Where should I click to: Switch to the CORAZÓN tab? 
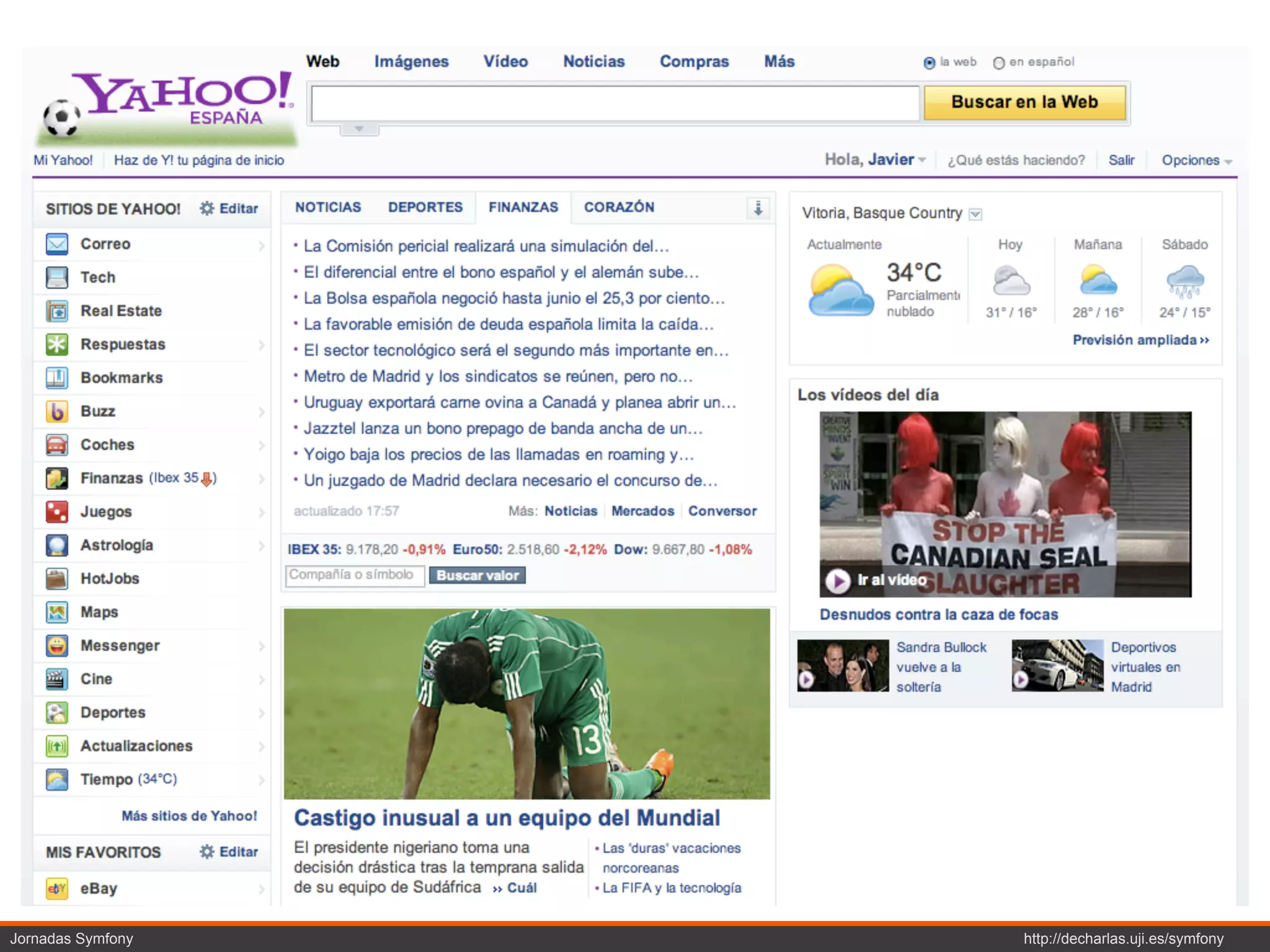tap(619, 207)
